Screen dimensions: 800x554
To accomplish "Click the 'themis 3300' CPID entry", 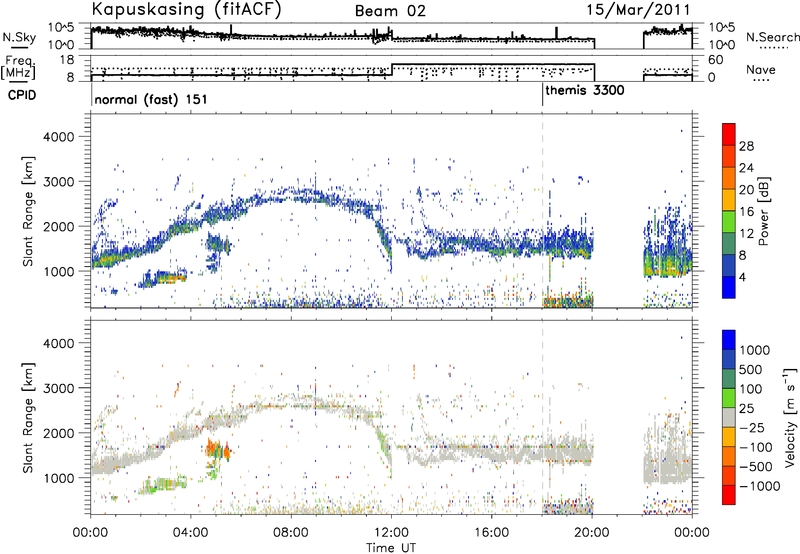I will tap(585, 91).
